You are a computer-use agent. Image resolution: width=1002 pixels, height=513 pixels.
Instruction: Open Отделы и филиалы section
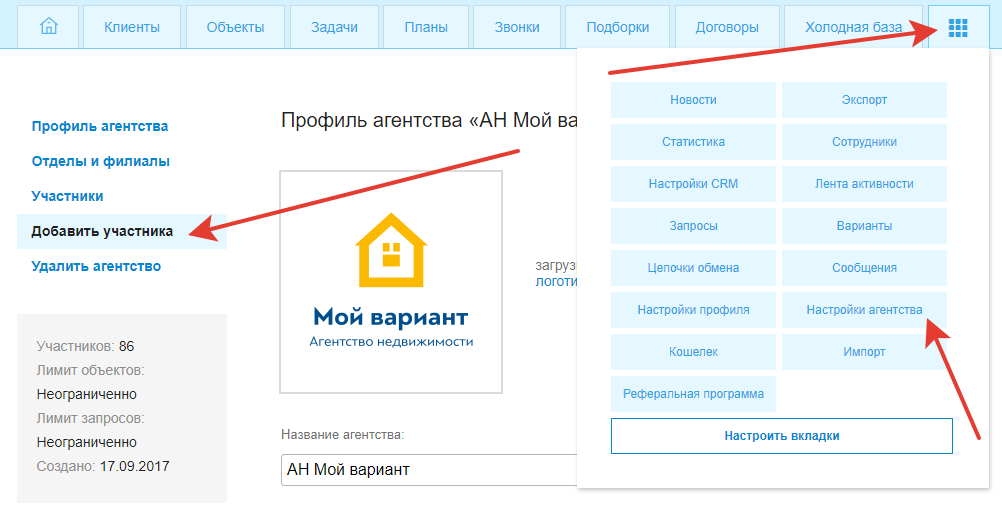(100, 161)
